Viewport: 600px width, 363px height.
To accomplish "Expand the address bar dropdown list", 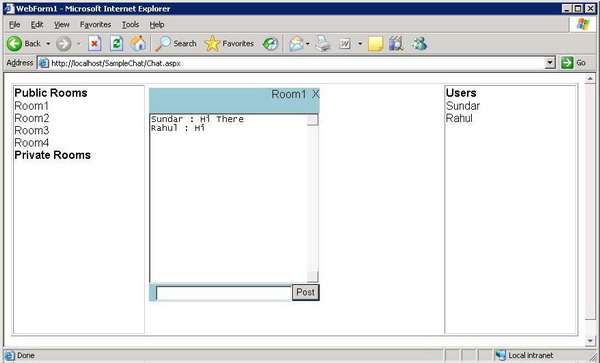I will 550,63.
